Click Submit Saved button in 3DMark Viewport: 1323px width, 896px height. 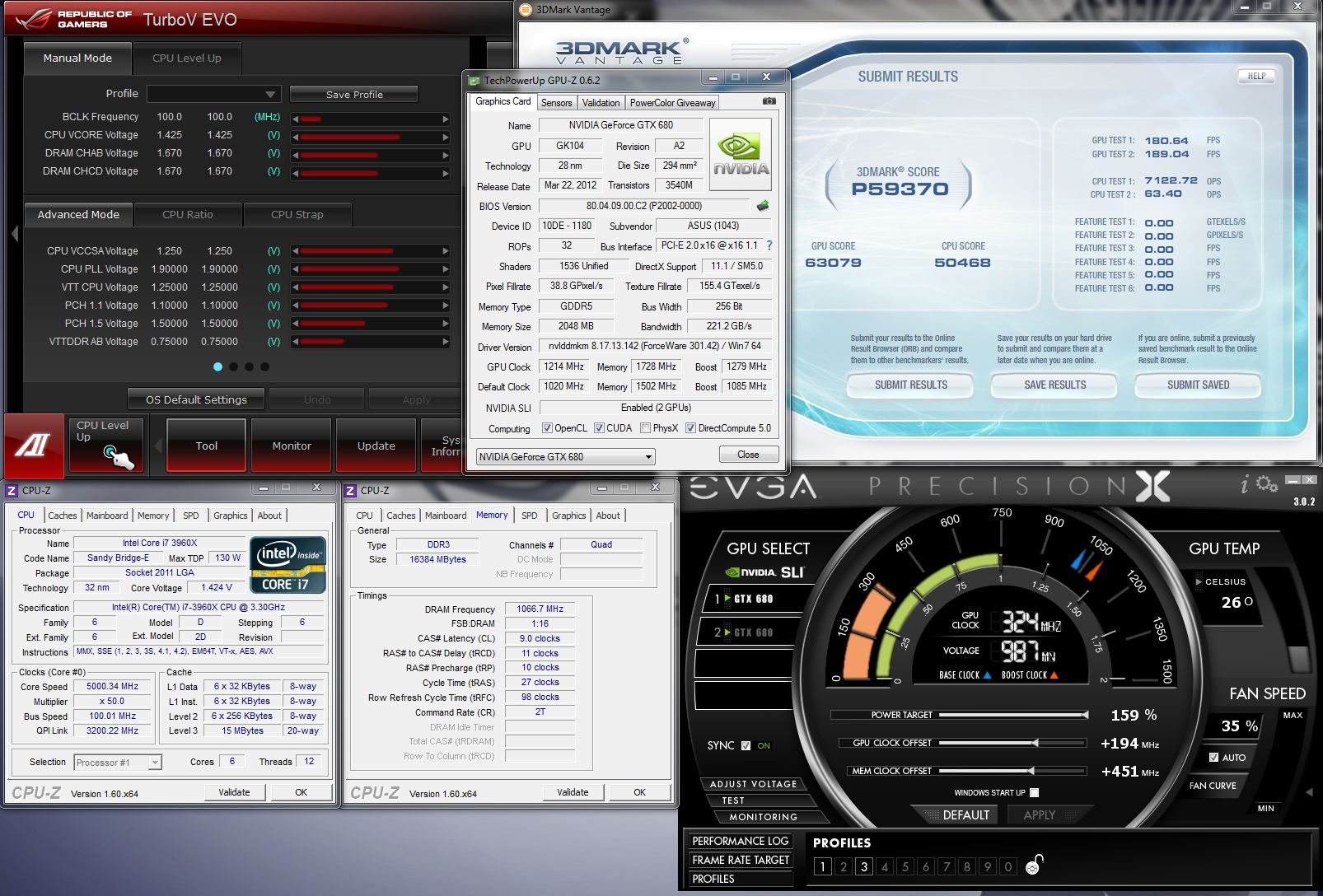(x=1198, y=385)
